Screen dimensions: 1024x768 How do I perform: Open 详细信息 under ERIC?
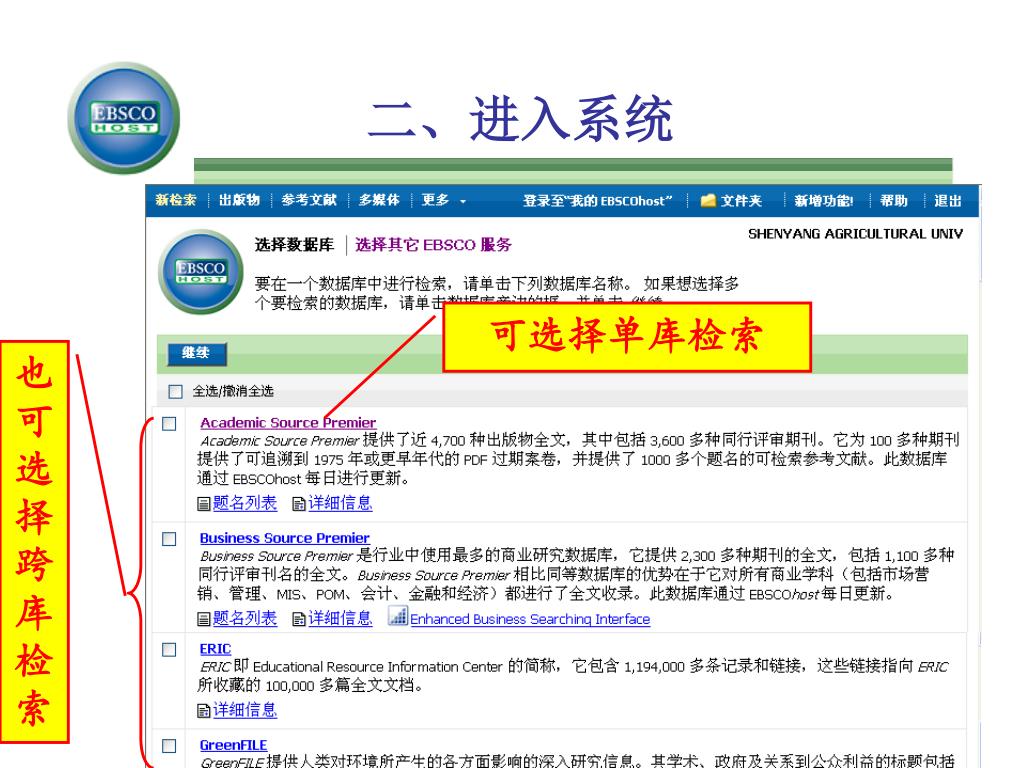click(245, 710)
